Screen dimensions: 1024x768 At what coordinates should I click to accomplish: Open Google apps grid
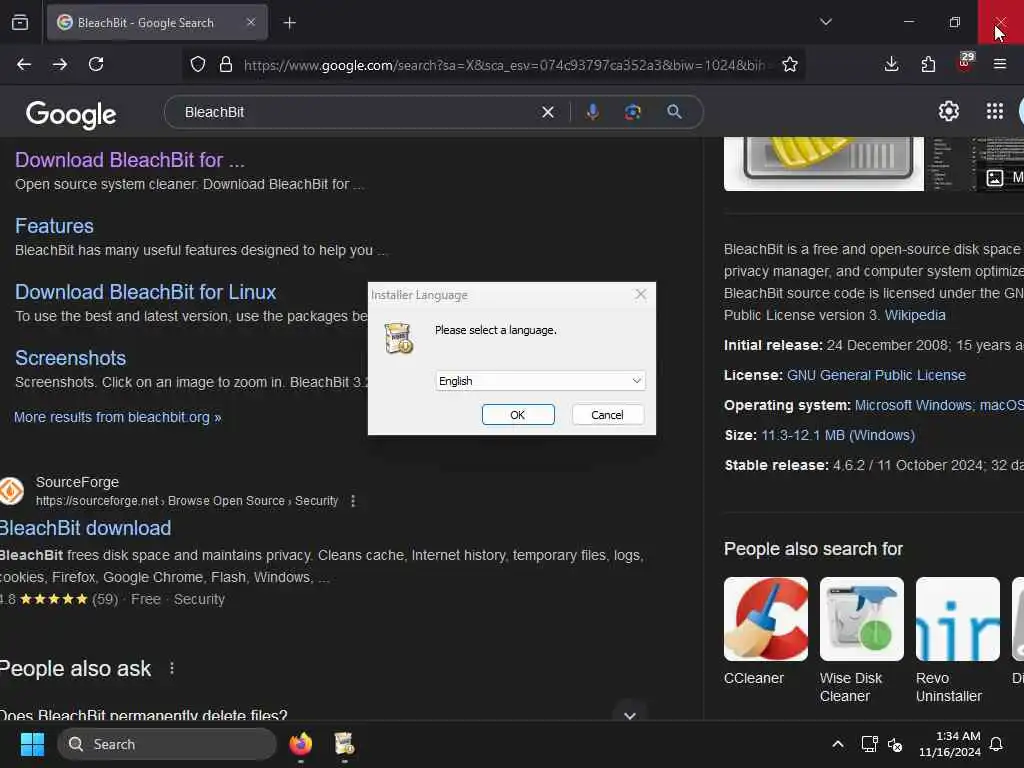[x=995, y=112]
